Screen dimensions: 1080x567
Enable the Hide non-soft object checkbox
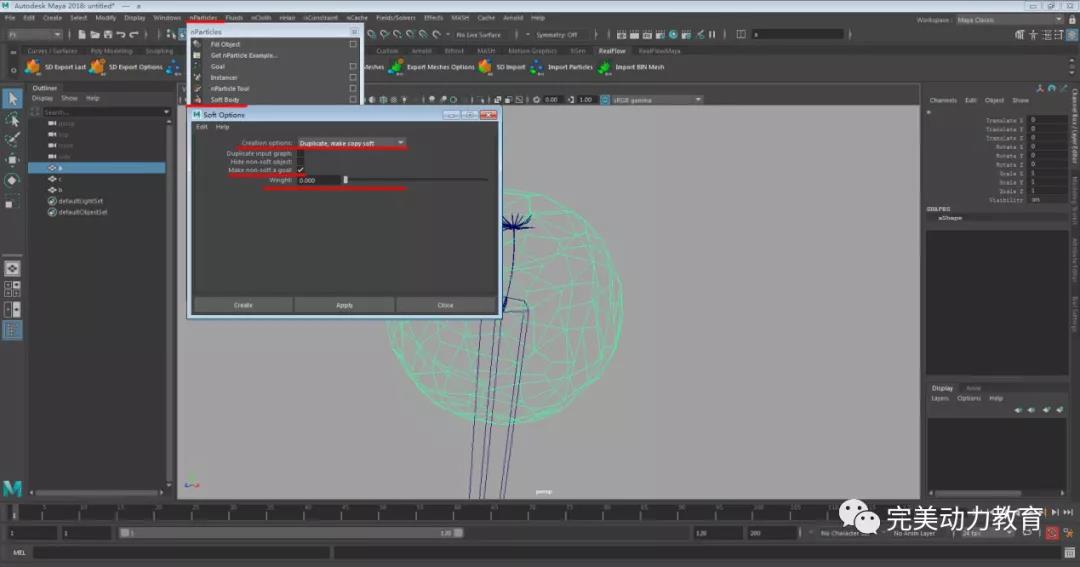[x=300, y=162]
